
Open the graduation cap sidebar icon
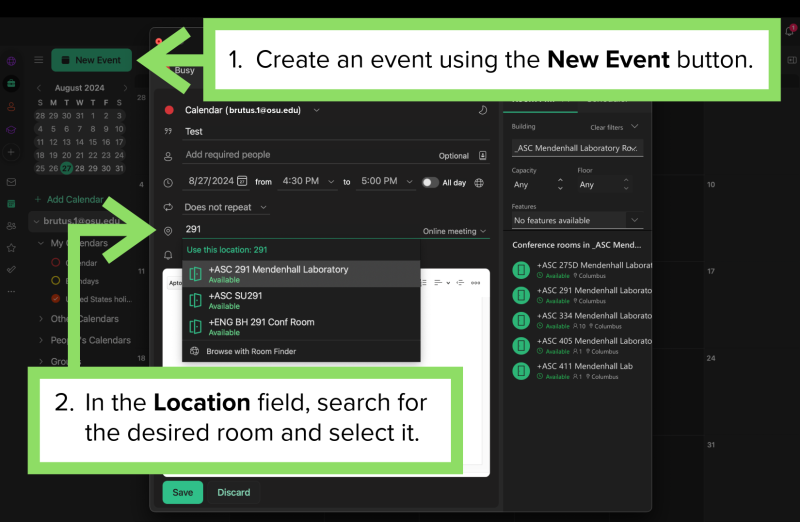coord(11,130)
